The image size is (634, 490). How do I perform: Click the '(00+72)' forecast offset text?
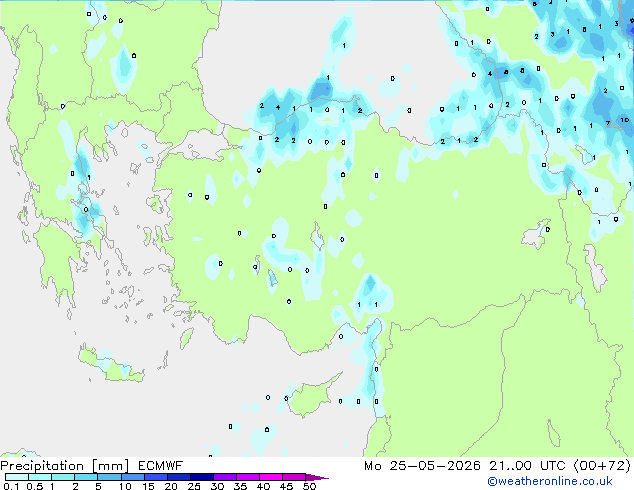pos(602,466)
